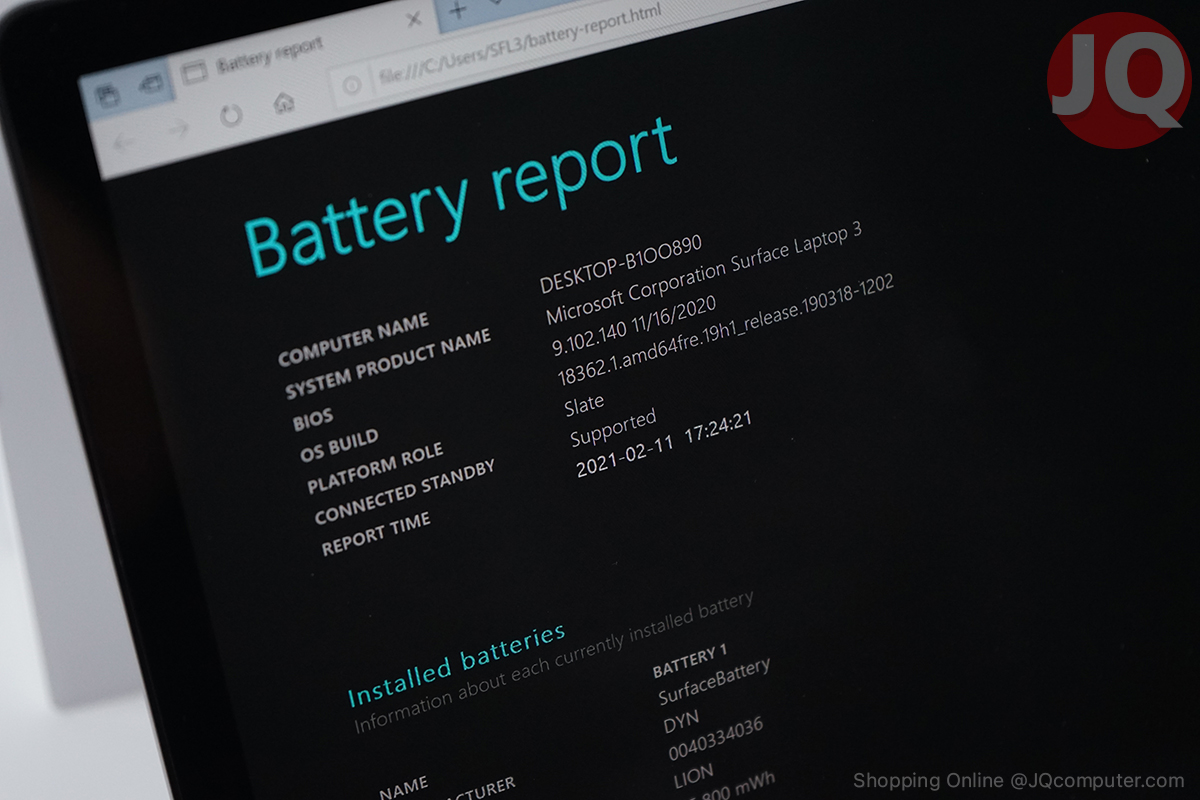The image size is (1200, 800).
Task: Select the Battery report tab
Action: pos(300,47)
